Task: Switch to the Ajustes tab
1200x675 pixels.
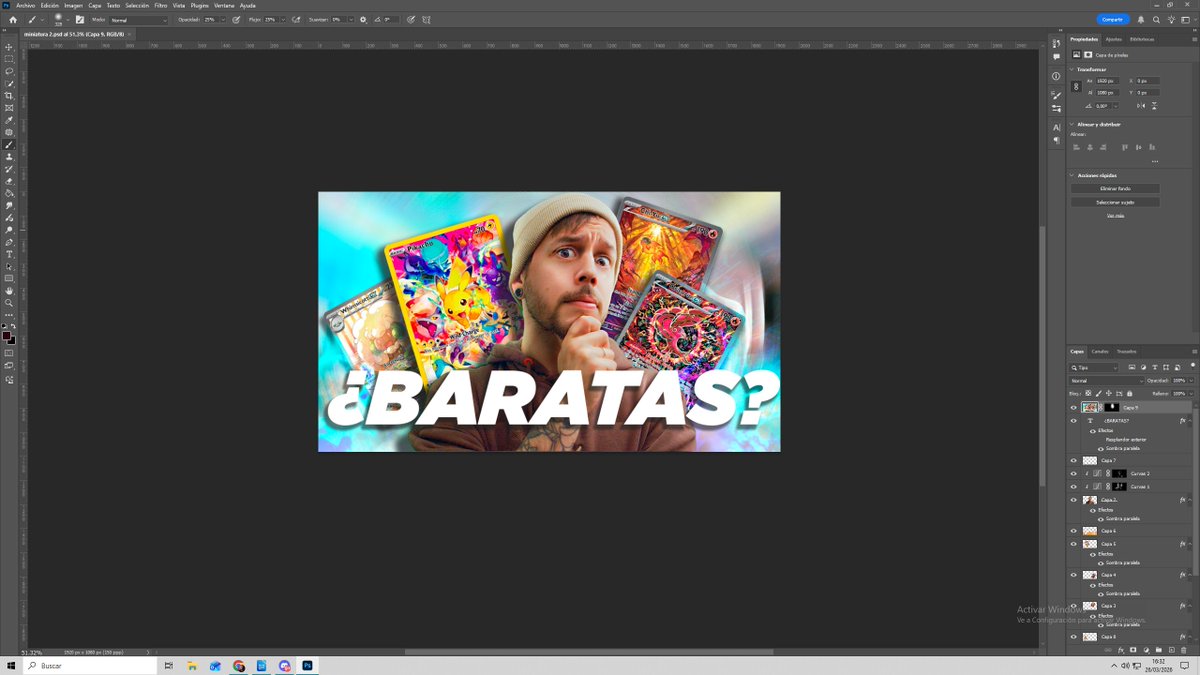Action: [x=1113, y=39]
